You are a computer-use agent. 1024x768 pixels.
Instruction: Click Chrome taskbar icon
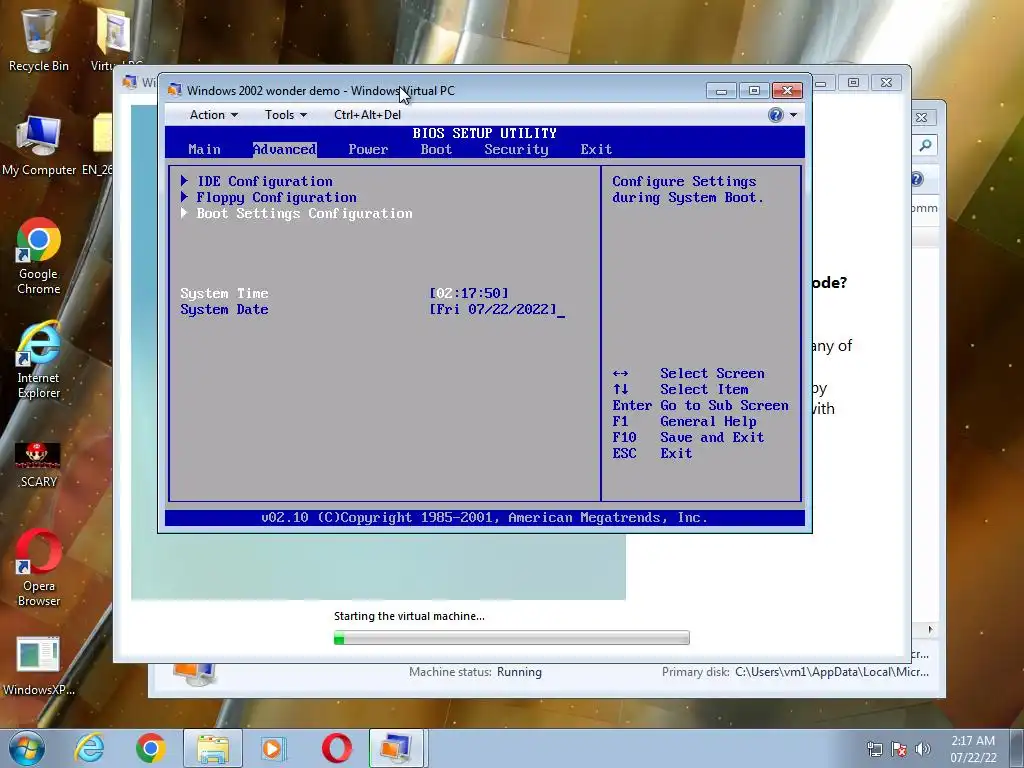(150, 748)
